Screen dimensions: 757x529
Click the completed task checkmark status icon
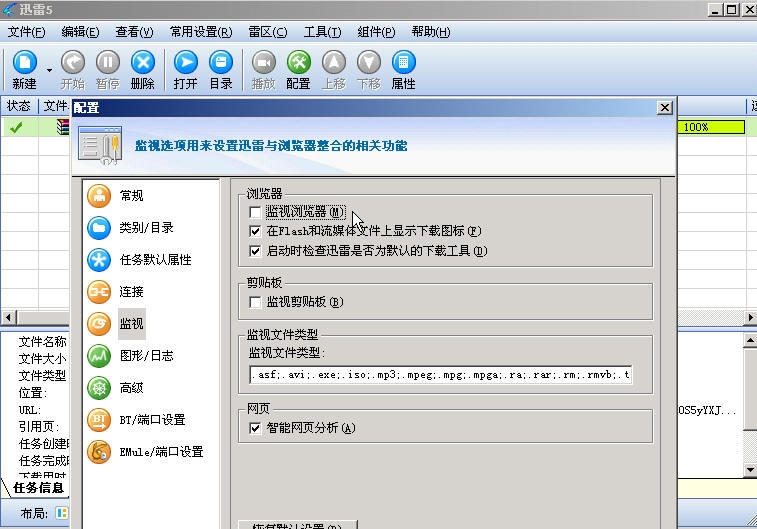16,127
